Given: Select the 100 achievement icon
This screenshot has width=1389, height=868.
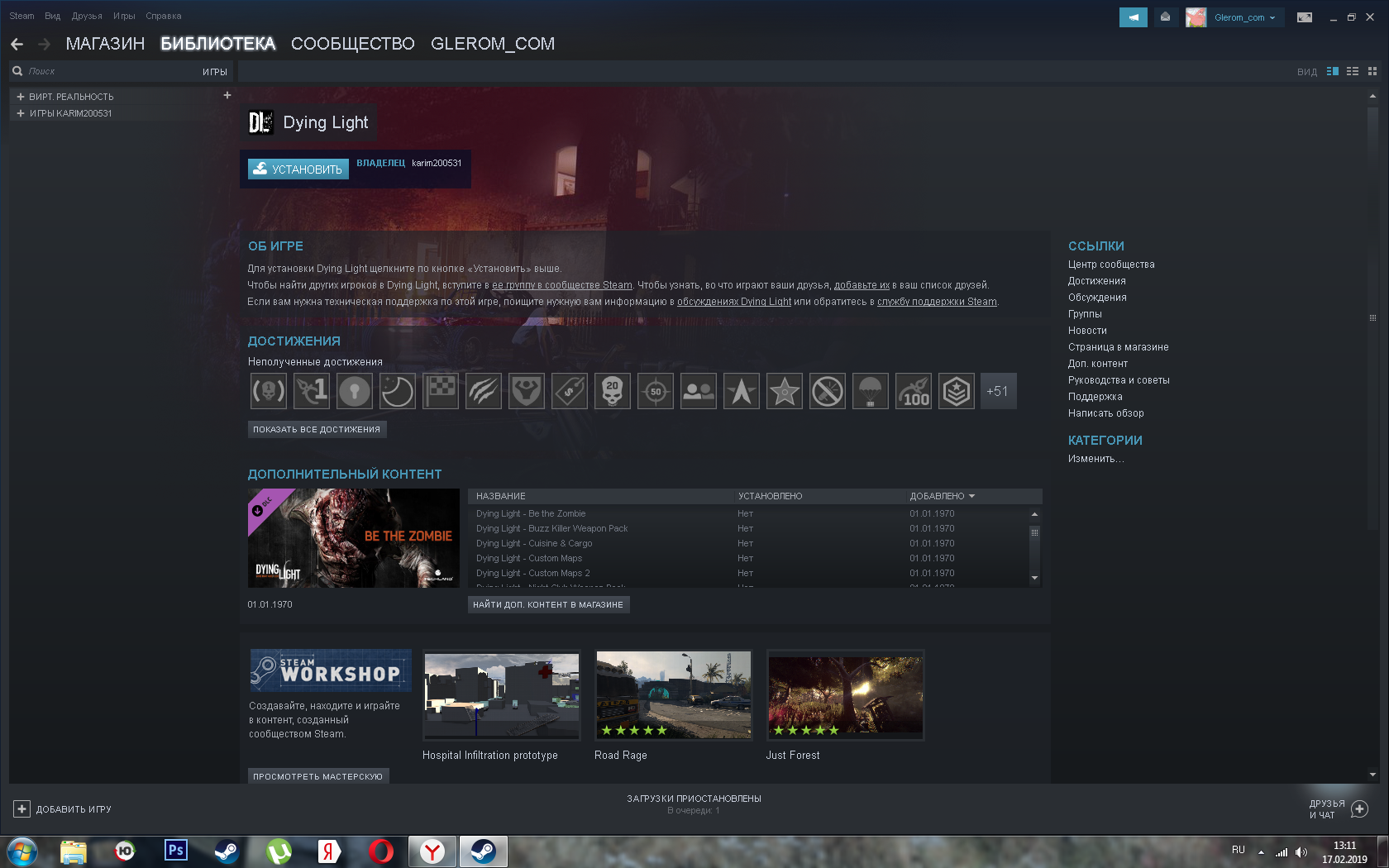Looking at the screenshot, I should 914,391.
